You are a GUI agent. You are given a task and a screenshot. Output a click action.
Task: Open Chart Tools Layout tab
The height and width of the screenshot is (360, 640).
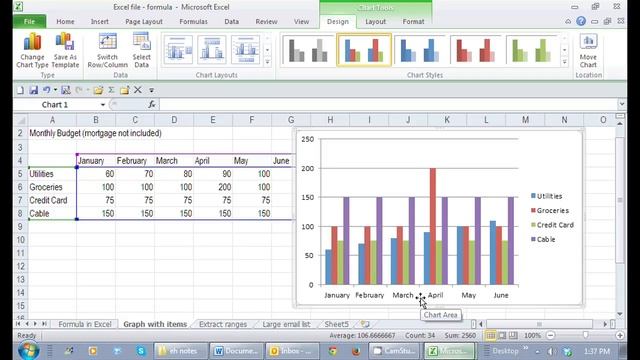pyautogui.click(x=376, y=22)
